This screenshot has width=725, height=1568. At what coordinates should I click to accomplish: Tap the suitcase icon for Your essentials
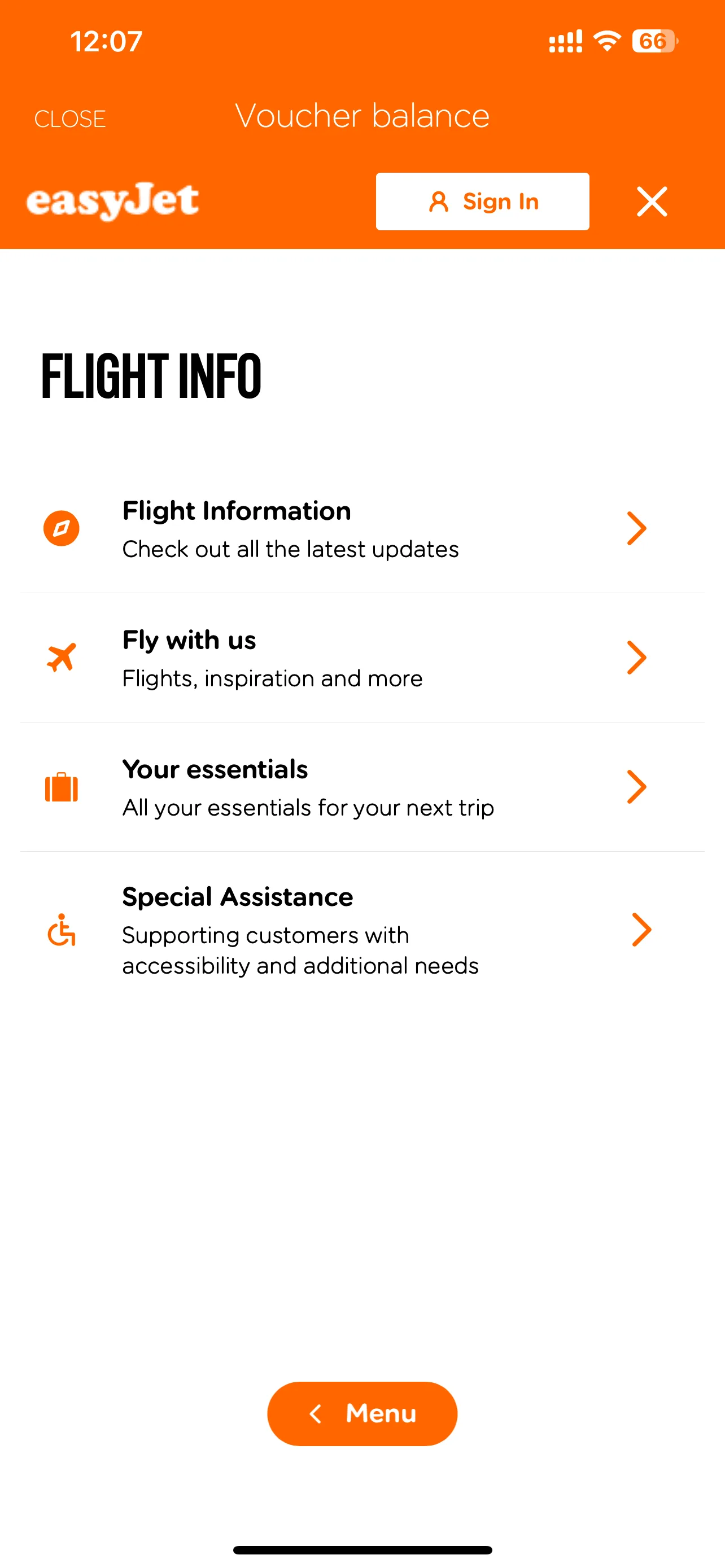pos(62,787)
